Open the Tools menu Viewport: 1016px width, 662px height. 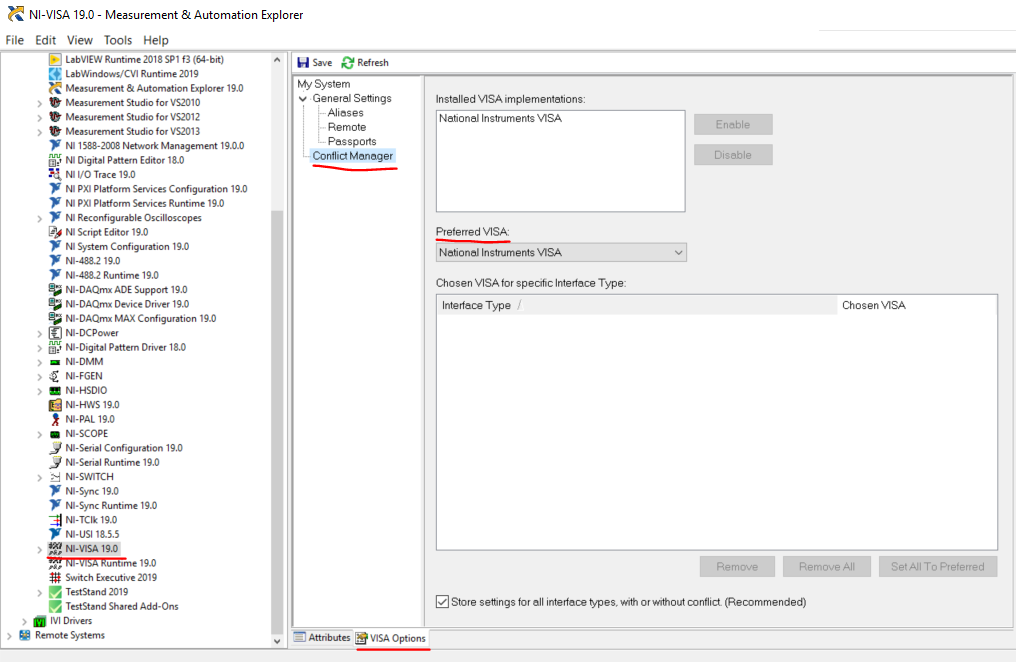point(117,40)
